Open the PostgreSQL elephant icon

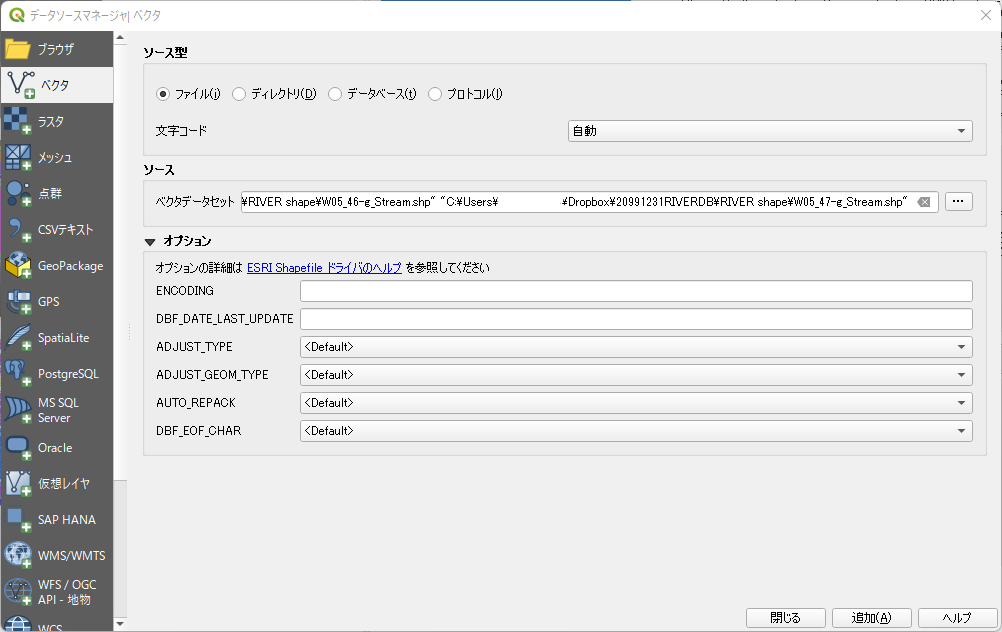click(18, 374)
